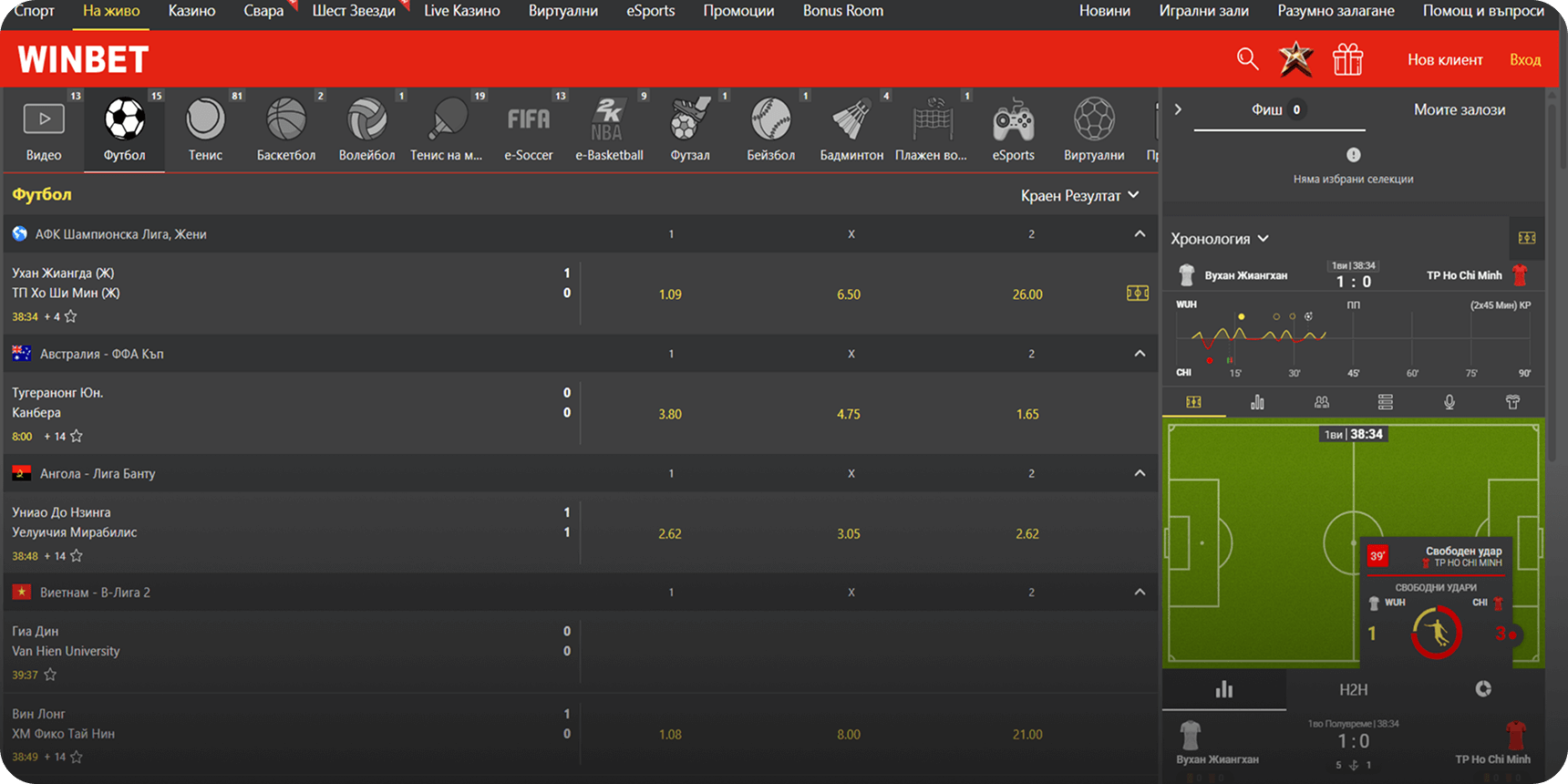Select the Tennis sport icon
Viewport: 1568px width, 784px height.
(205, 129)
